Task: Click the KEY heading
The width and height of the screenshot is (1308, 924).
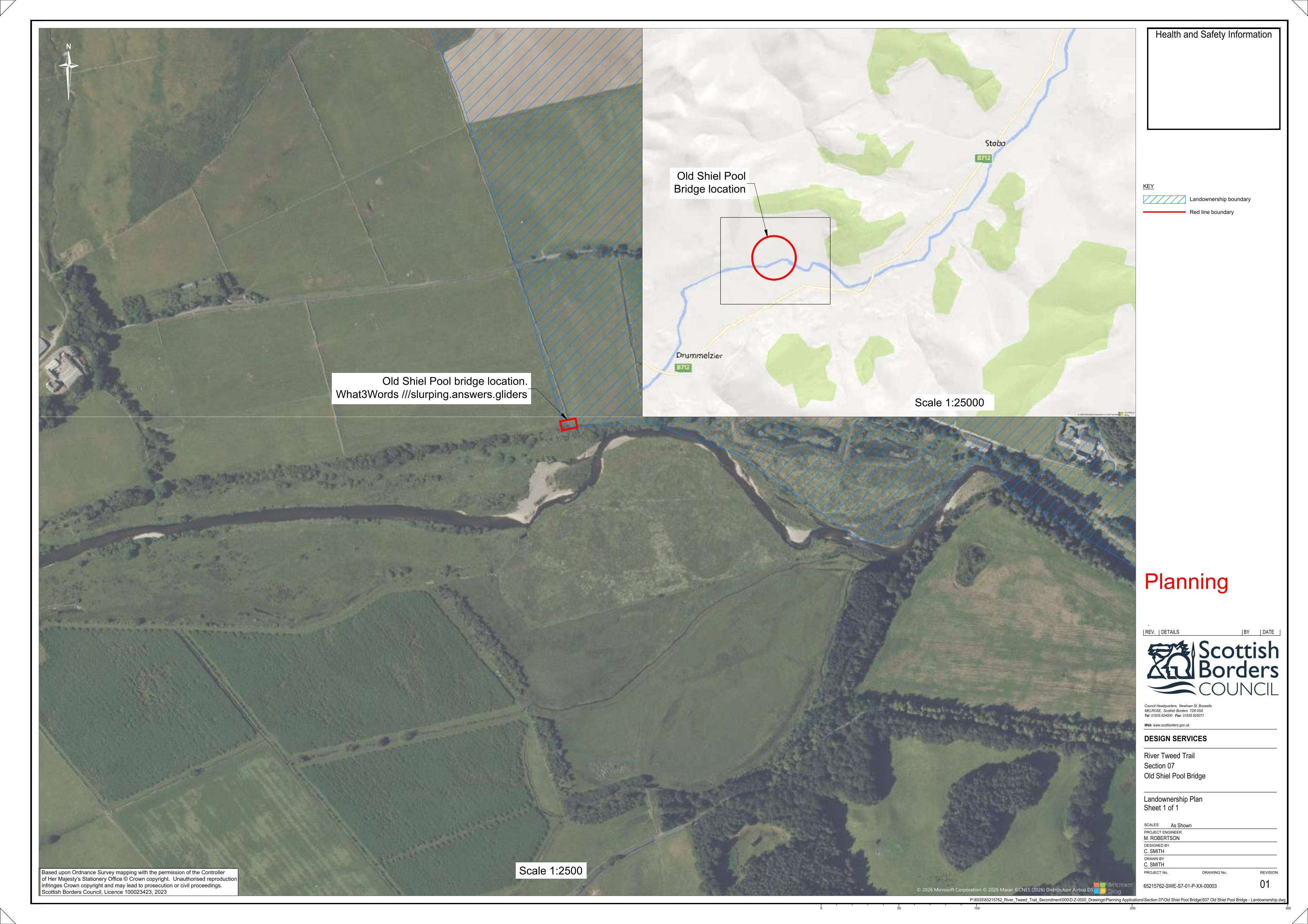Action: (x=1148, y=186)
